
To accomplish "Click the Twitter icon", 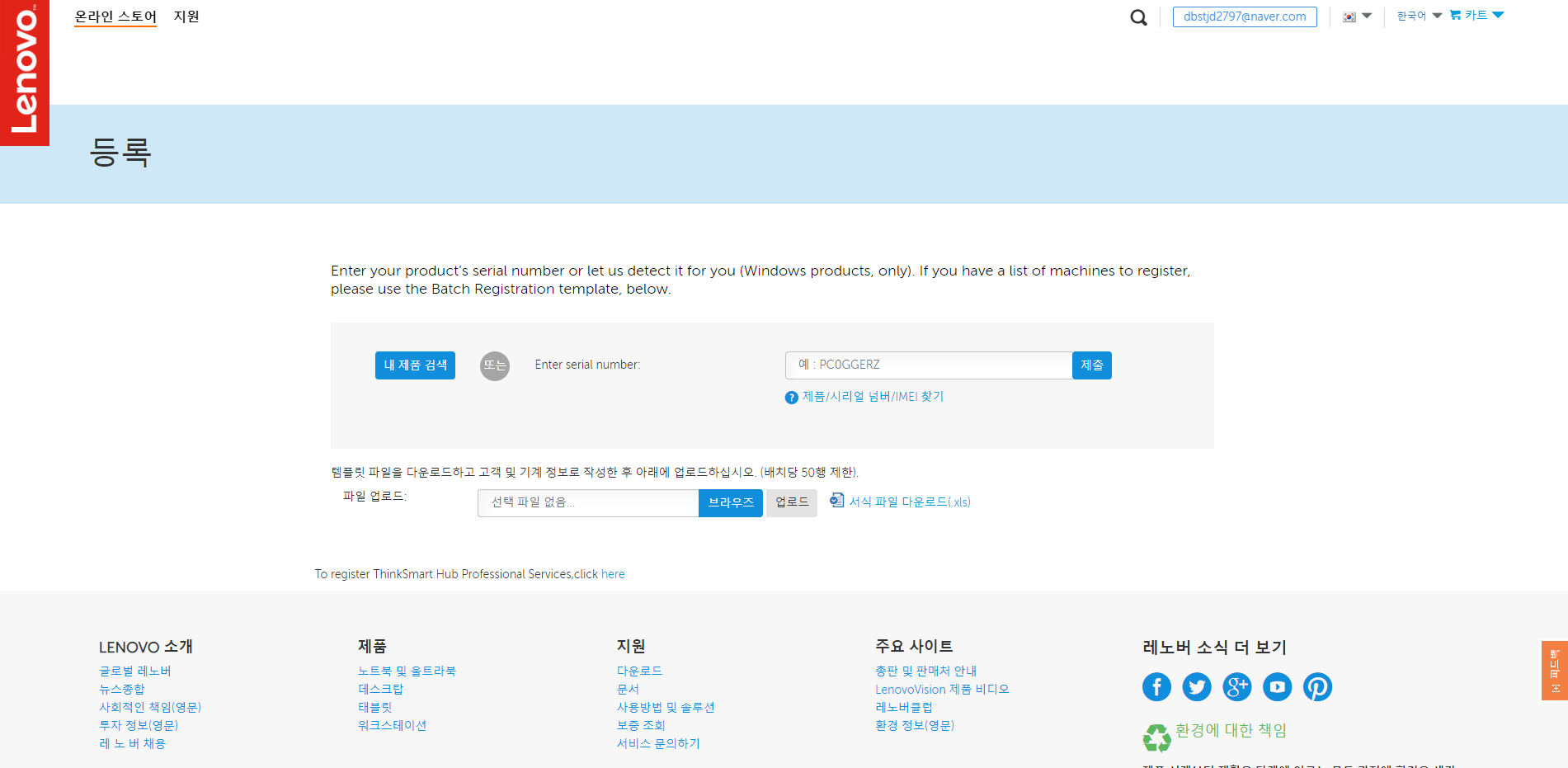I will (1197, 686).
